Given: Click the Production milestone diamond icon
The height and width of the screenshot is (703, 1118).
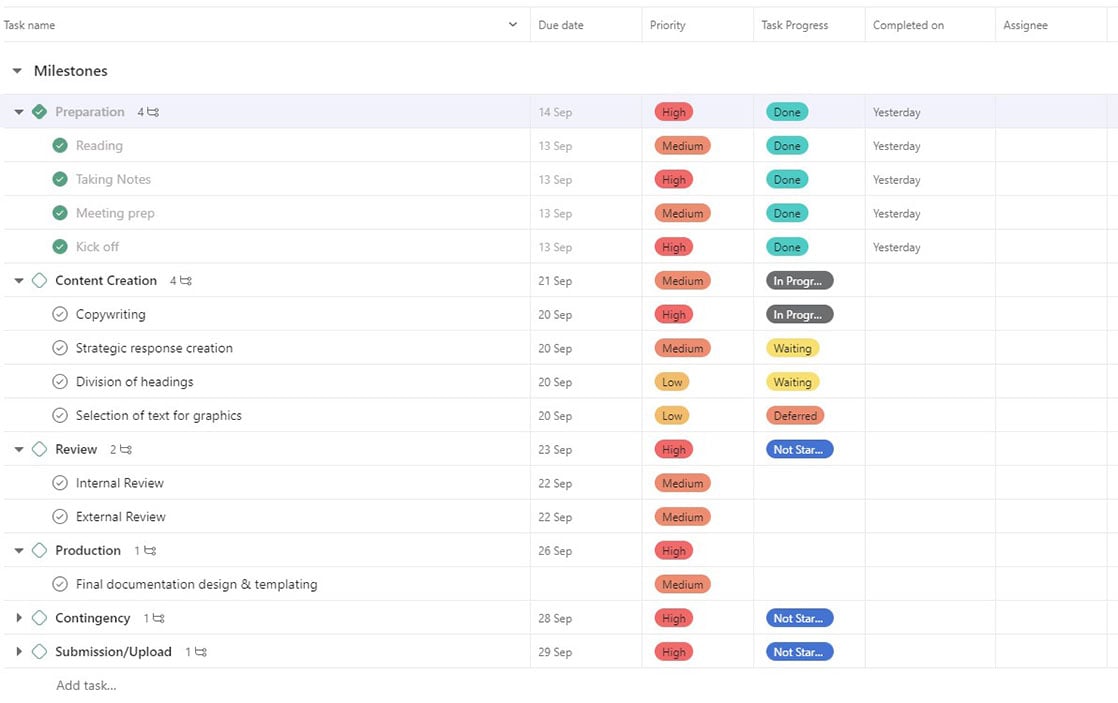Looking at the screenshot, I should click(40, 551).
